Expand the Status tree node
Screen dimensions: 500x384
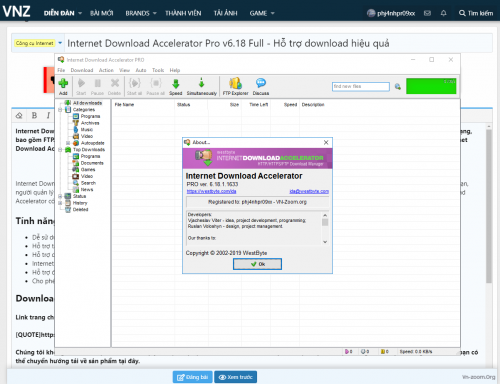click(60, 196)
